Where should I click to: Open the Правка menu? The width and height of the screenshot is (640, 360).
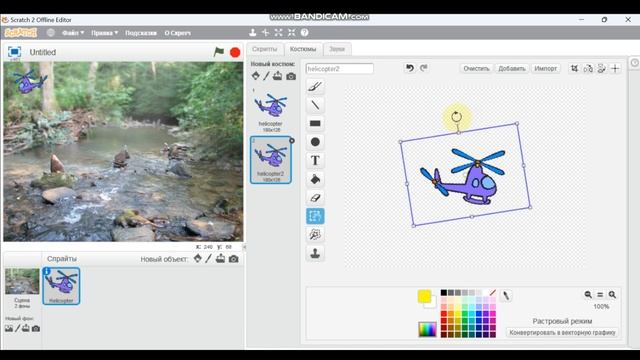[104, 33]
